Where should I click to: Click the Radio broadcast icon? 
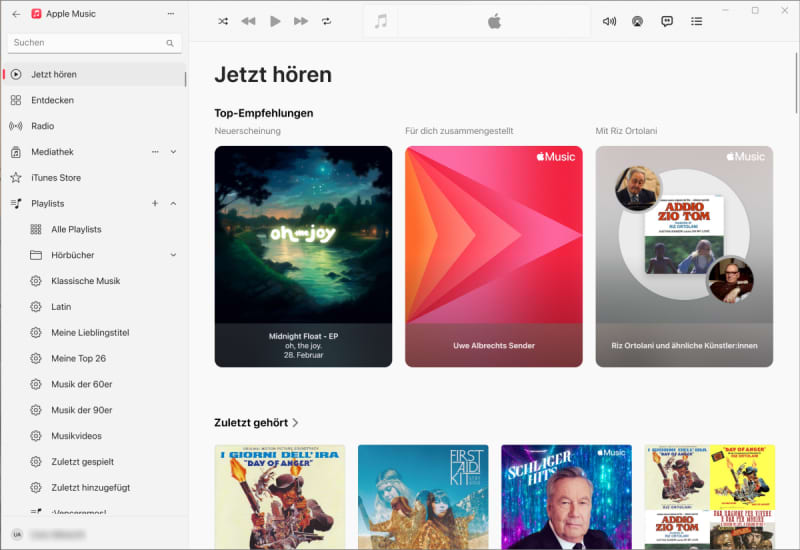[x=16, y=126]
